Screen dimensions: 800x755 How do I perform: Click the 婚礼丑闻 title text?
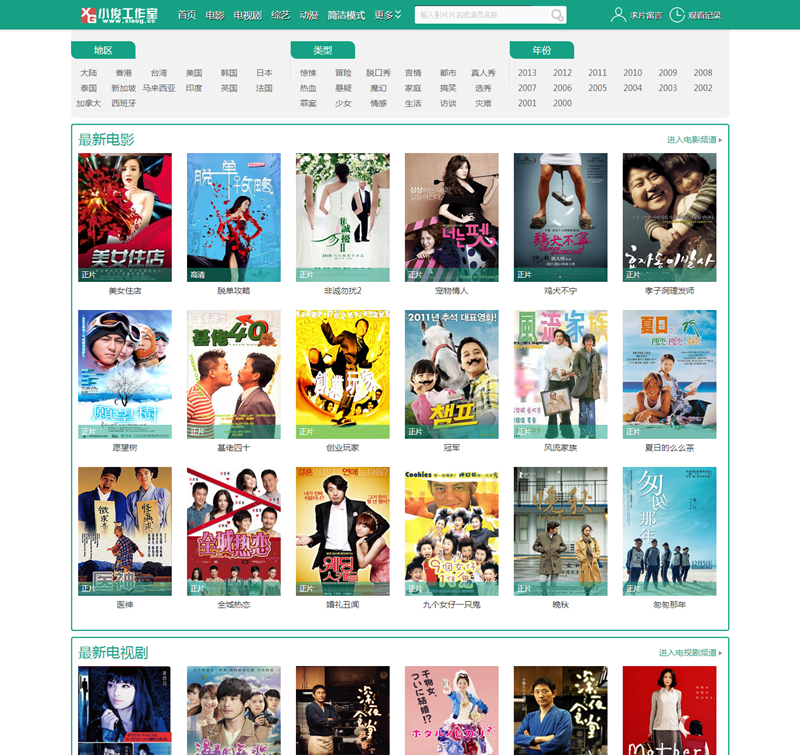[343, 605]
